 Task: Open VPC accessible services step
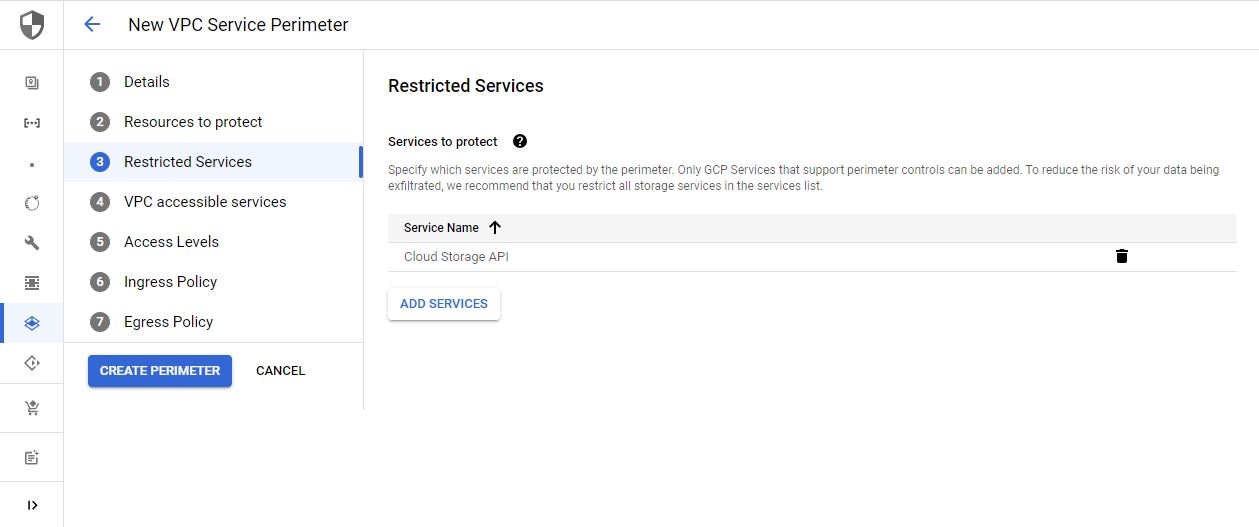click(204, 202)
